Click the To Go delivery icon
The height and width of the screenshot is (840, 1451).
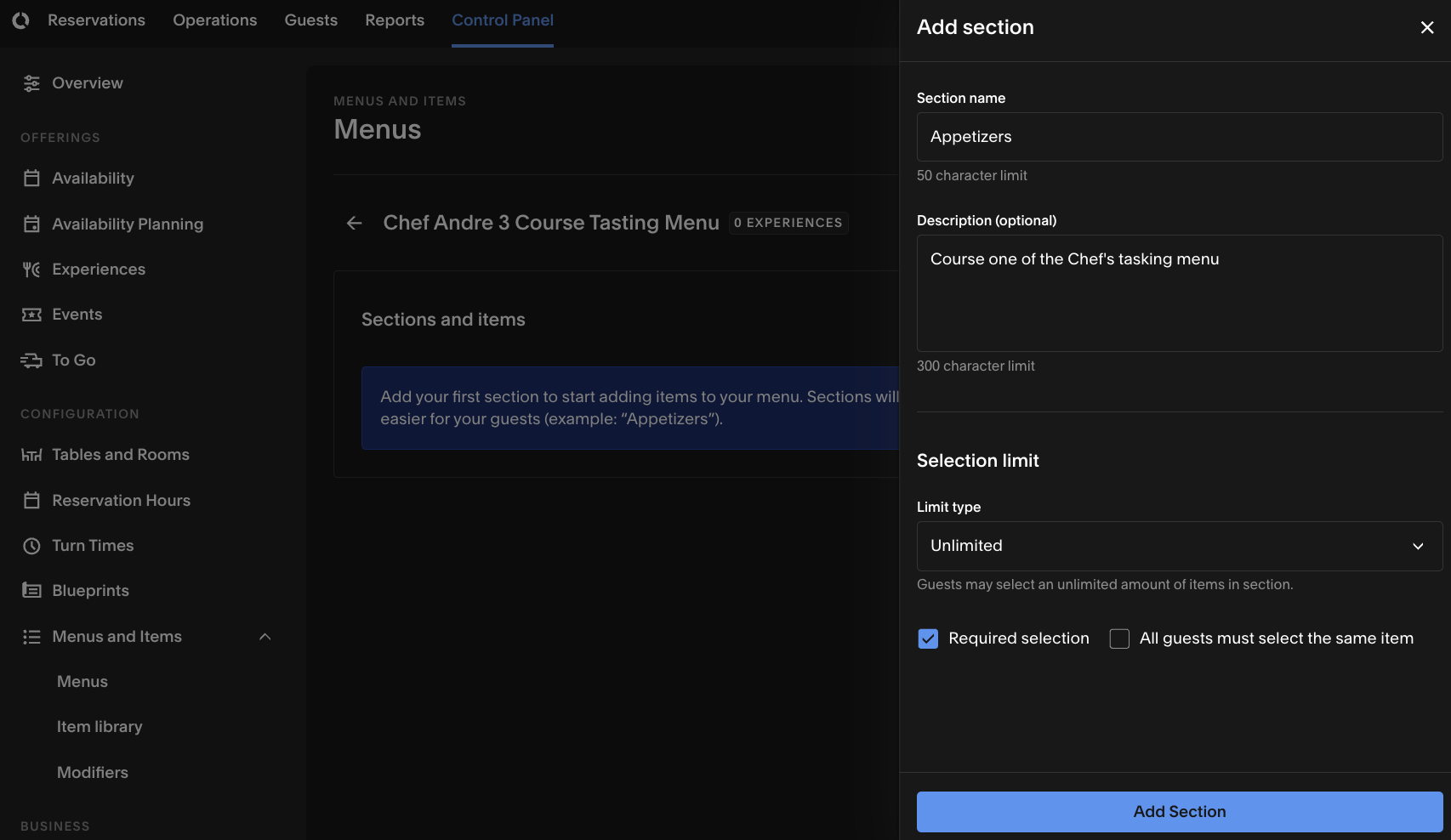(x=31, y=360)
